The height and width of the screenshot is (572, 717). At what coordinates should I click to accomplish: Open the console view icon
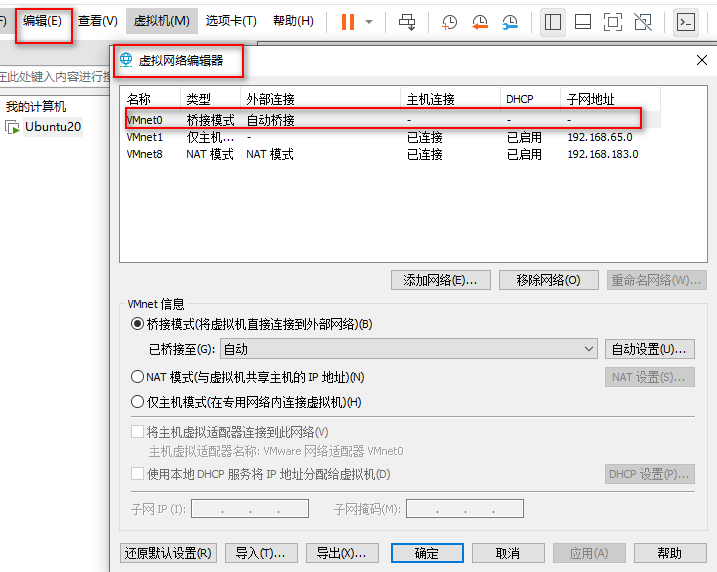click(x=686, y=21)
